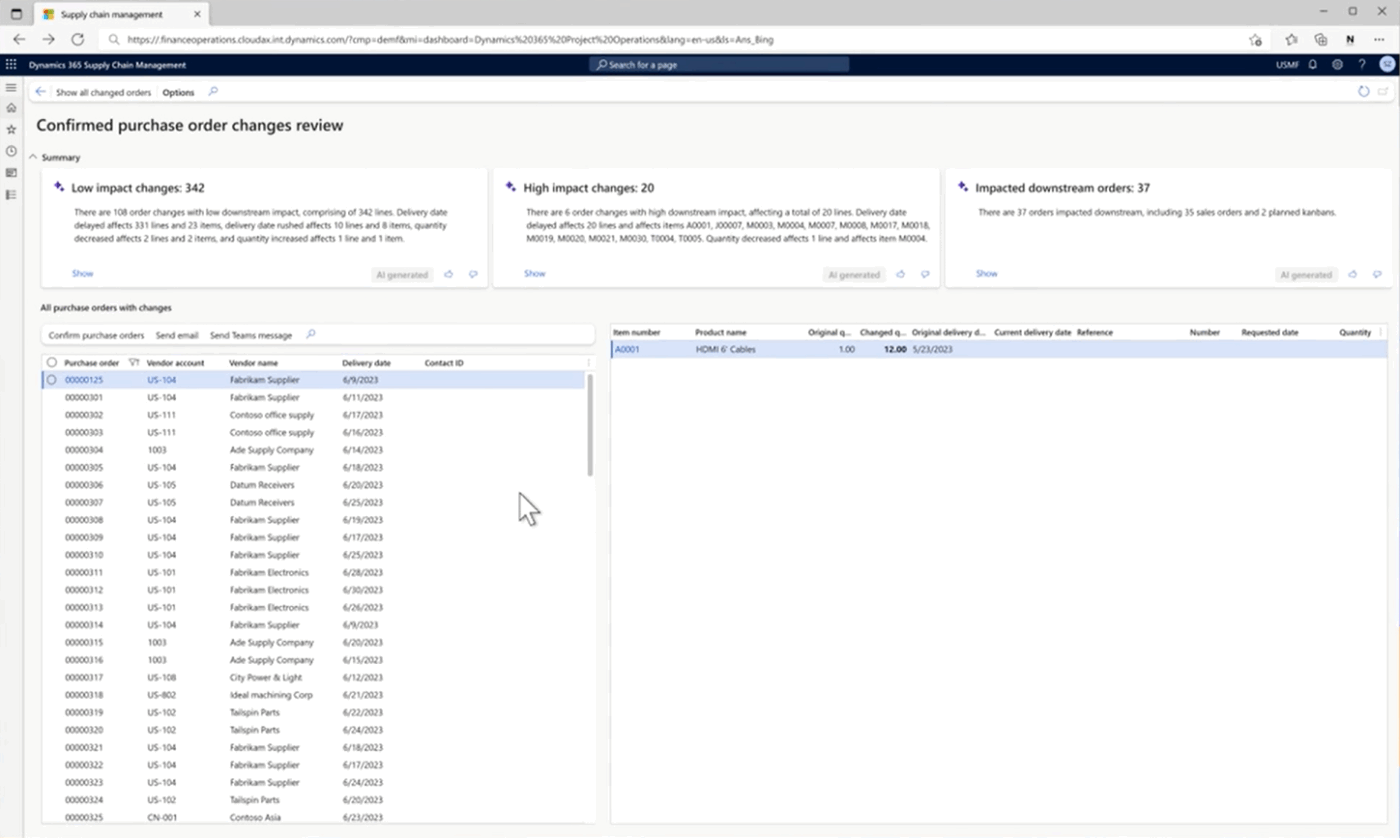Open the purchase orders grid column options menu
The height and width of the screenshot is (838, 1400).
pyautogui.click(x=588, y=363)
